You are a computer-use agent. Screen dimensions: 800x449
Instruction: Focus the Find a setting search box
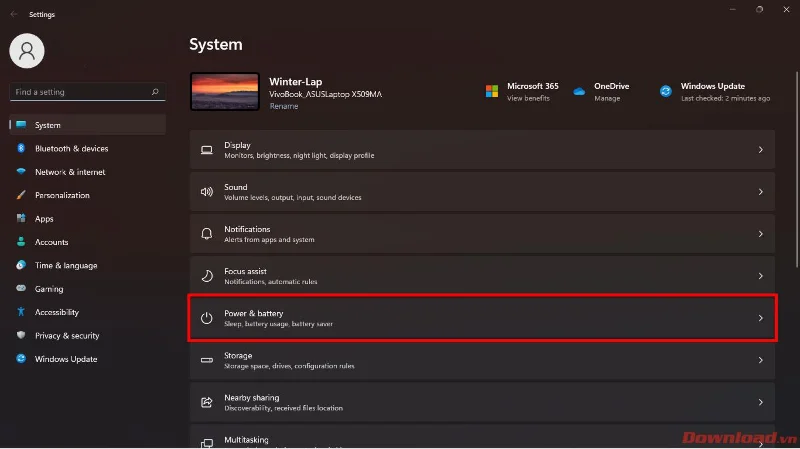tap(87, 92)
